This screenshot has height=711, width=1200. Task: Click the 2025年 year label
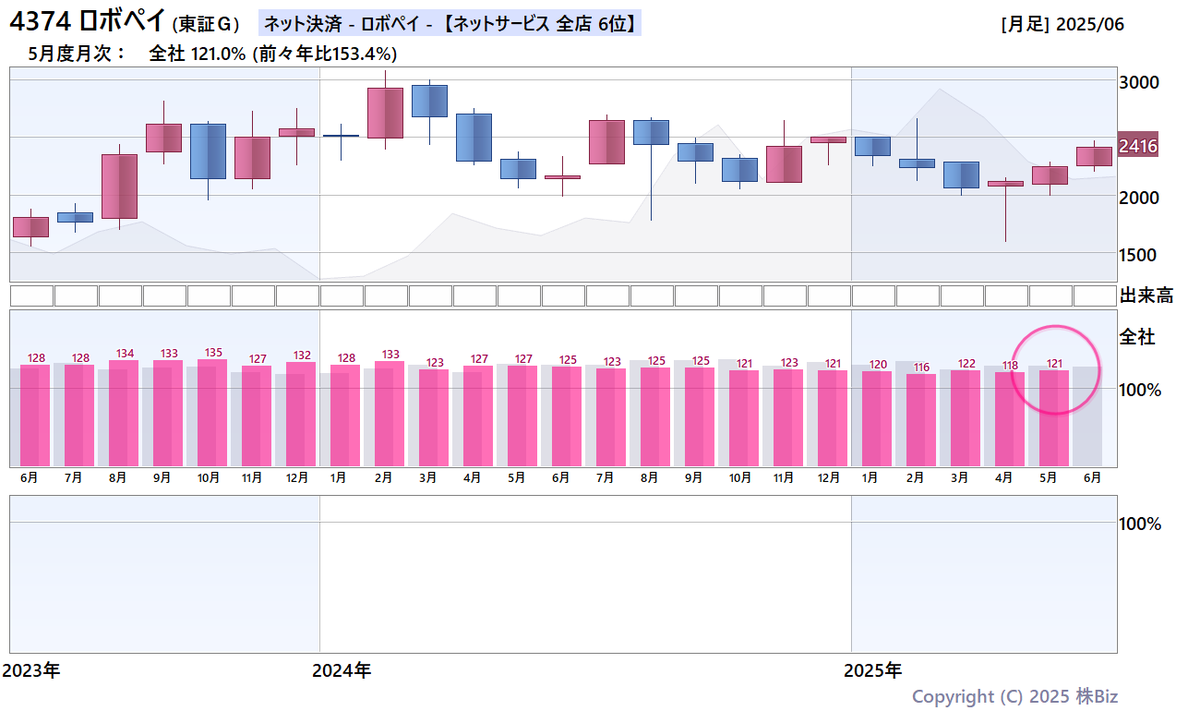tap(873, 670)
